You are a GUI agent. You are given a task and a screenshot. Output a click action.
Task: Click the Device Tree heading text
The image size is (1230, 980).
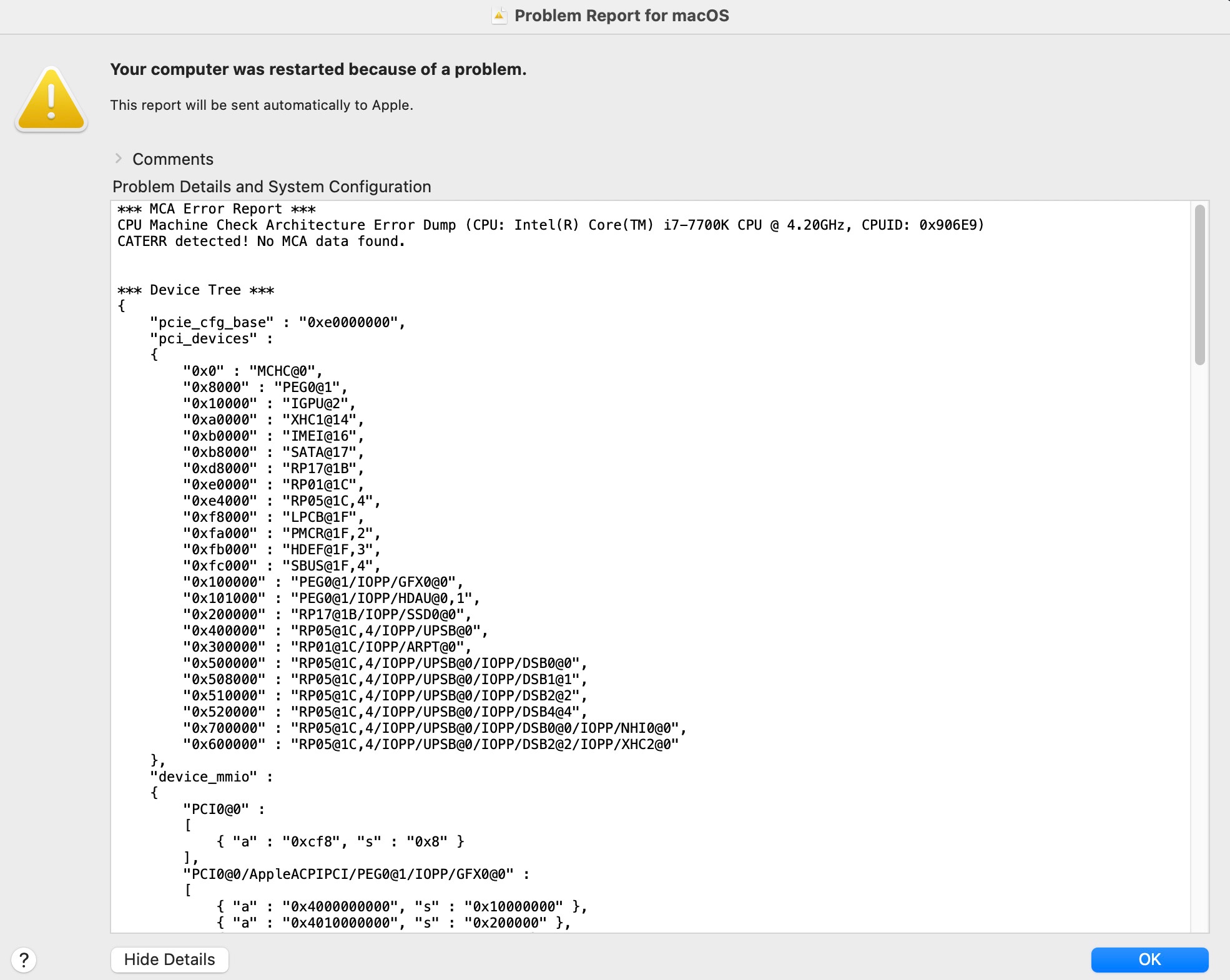pos(196,290)
